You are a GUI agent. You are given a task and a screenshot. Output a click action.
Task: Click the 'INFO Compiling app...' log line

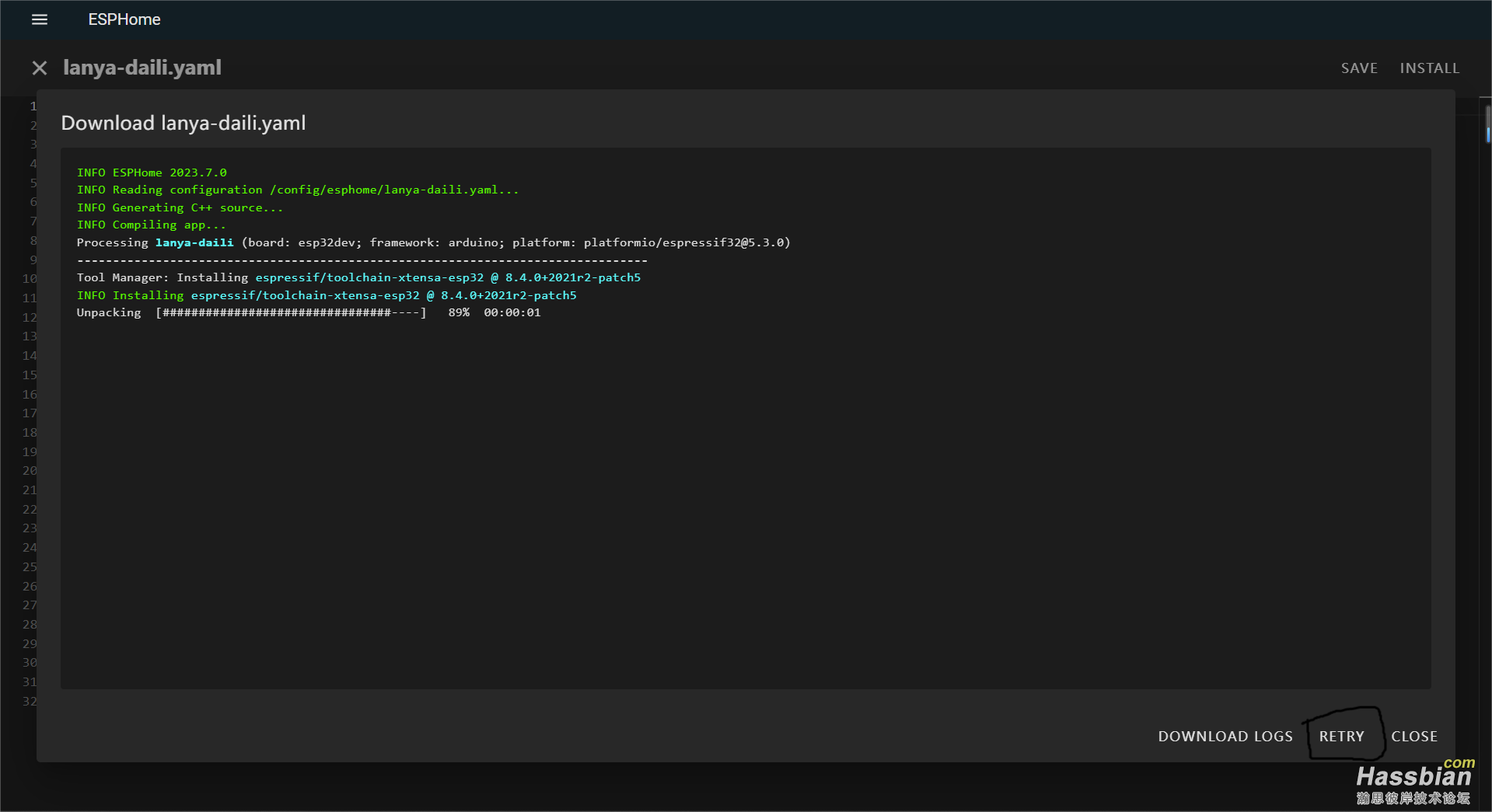tap(151, 225)
